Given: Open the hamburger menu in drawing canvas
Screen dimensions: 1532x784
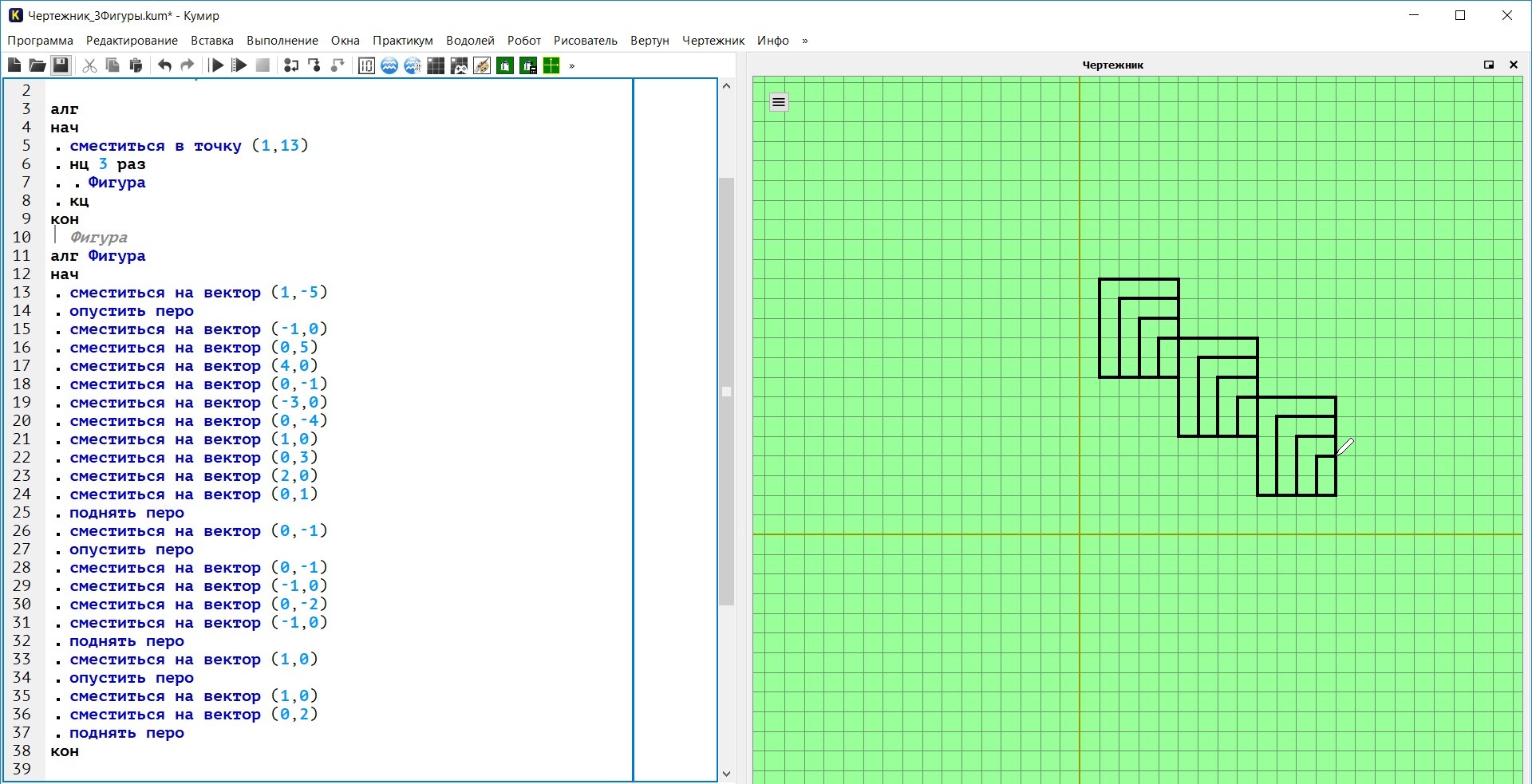Looking at the screenshot, I should pos(779,102).
